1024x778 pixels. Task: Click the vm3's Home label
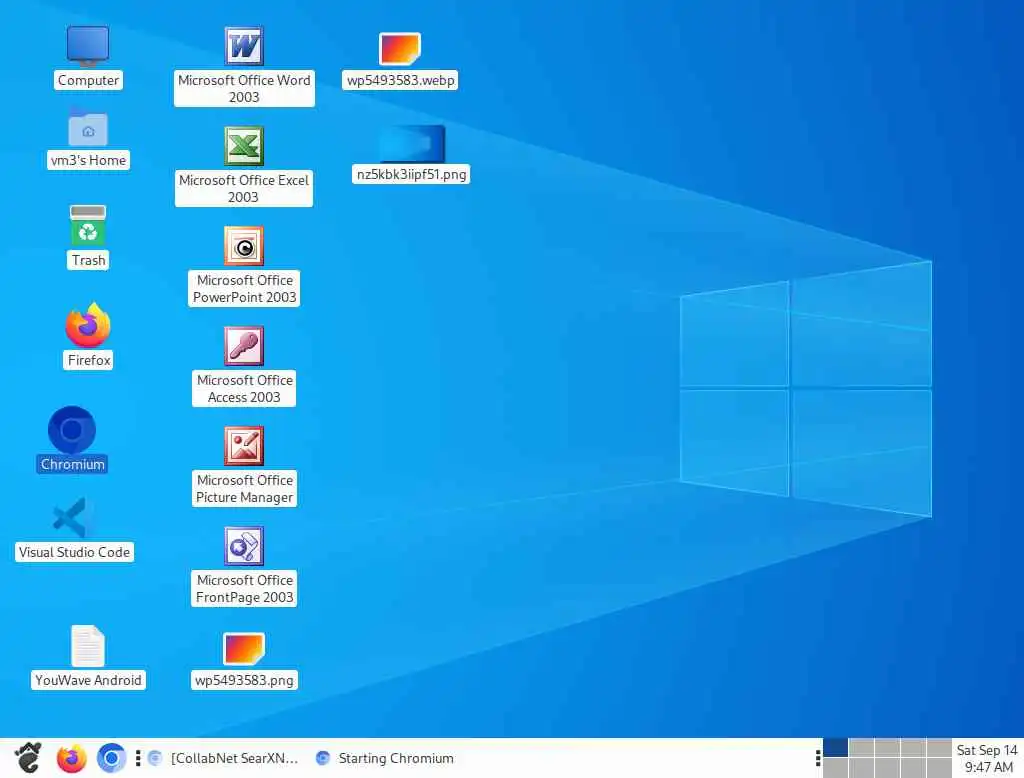tap(88, 160)
